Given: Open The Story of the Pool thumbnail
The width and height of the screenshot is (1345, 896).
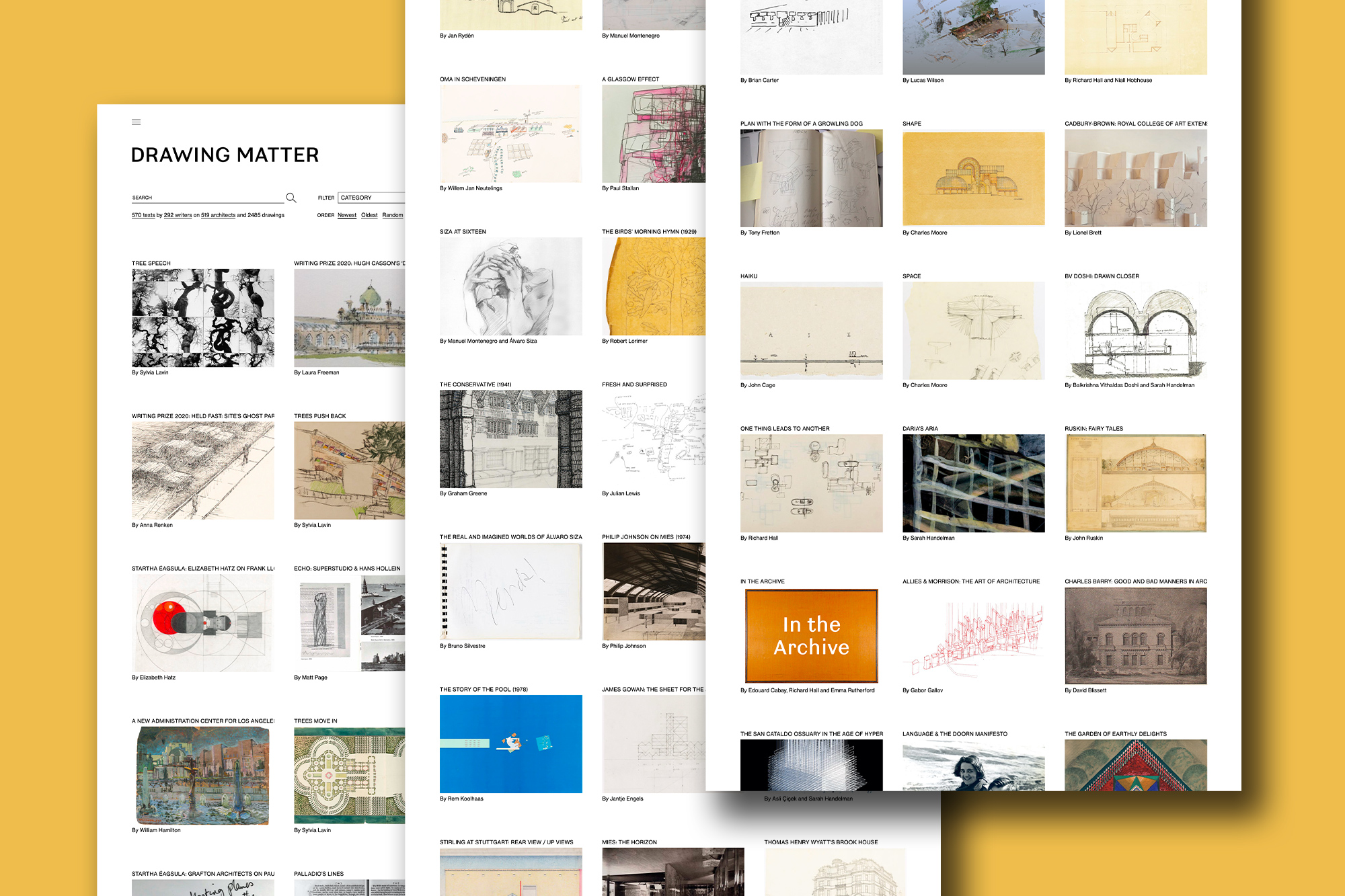Looking at the screenshot, I should [511, 744].
